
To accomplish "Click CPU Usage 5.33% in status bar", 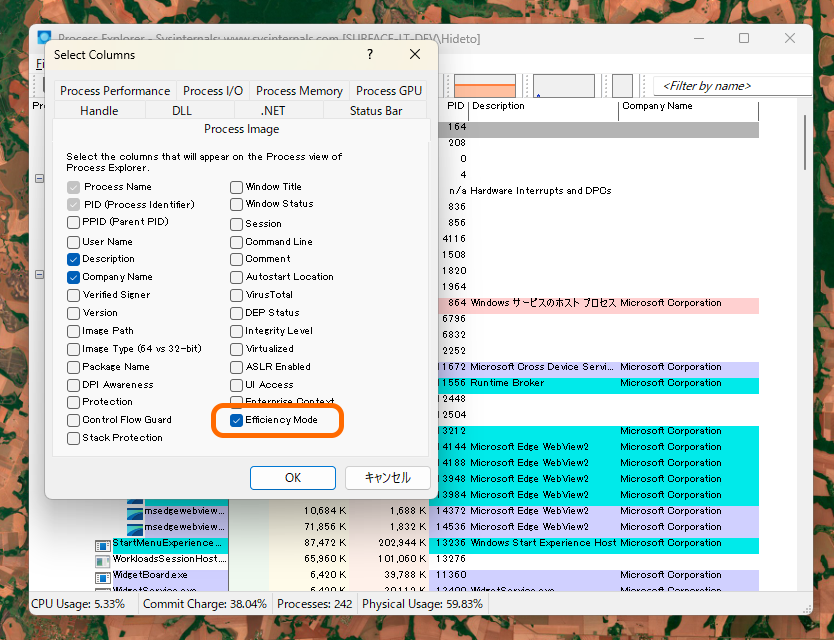I will [x=78, y=604].
